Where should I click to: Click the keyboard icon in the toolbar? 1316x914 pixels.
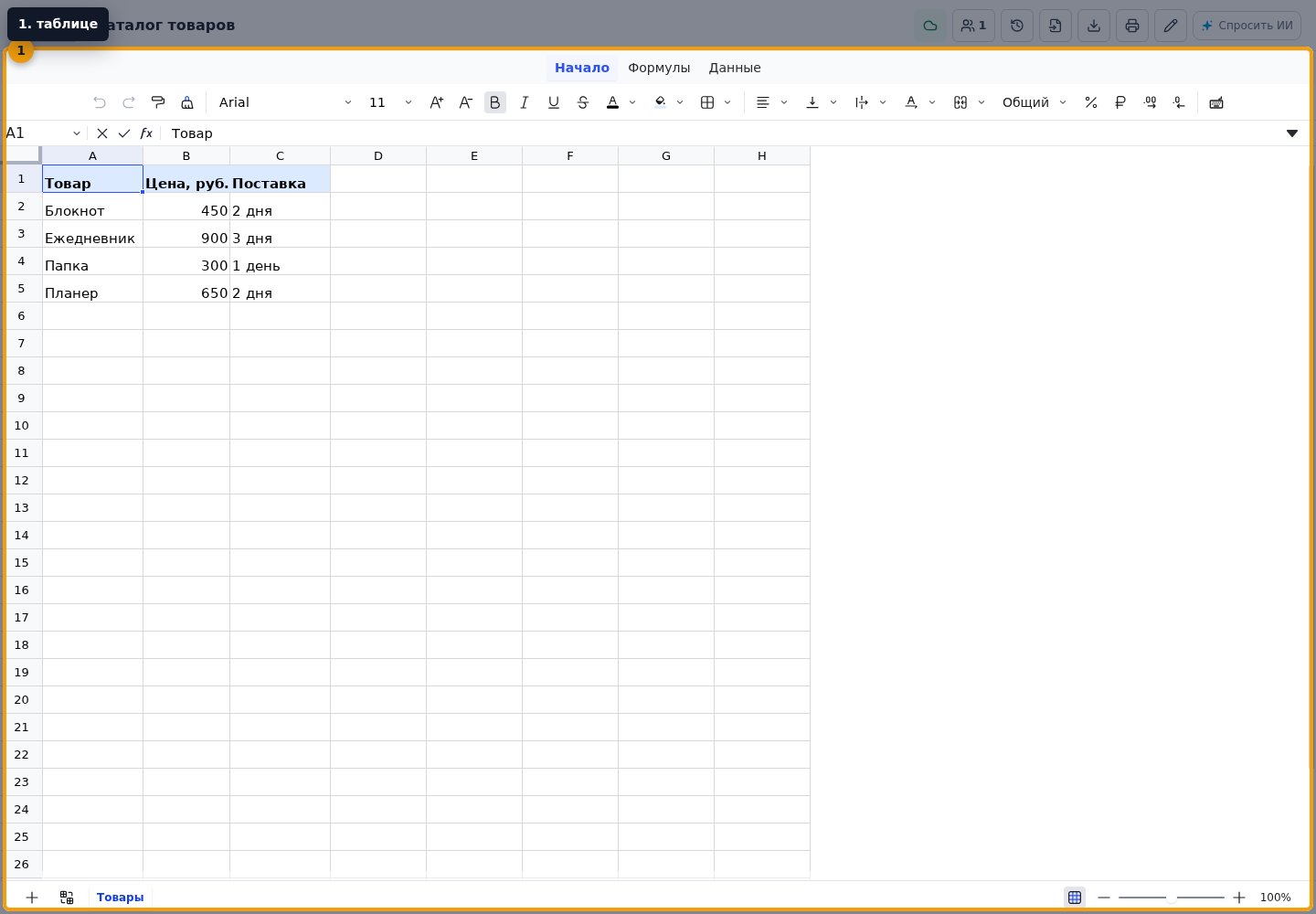(x=1216, y=102)
